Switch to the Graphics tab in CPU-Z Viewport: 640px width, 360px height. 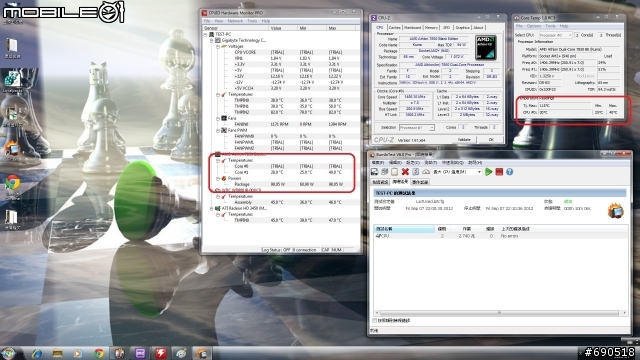pos(462,28)
